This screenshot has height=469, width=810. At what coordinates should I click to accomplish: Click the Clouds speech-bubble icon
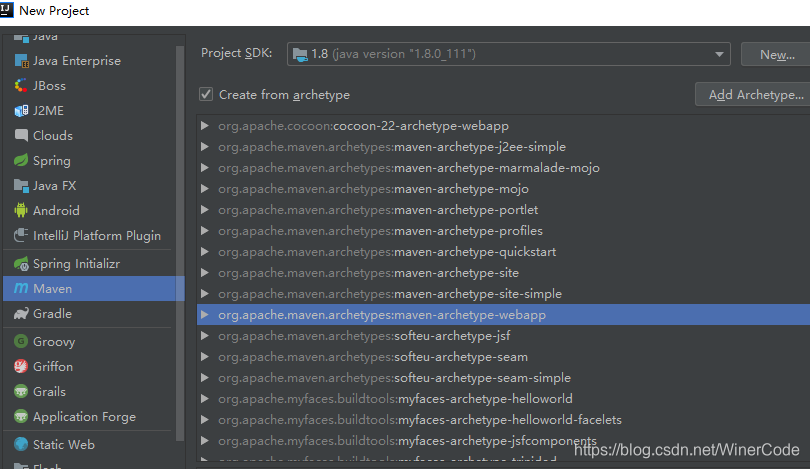coord(21,135)
